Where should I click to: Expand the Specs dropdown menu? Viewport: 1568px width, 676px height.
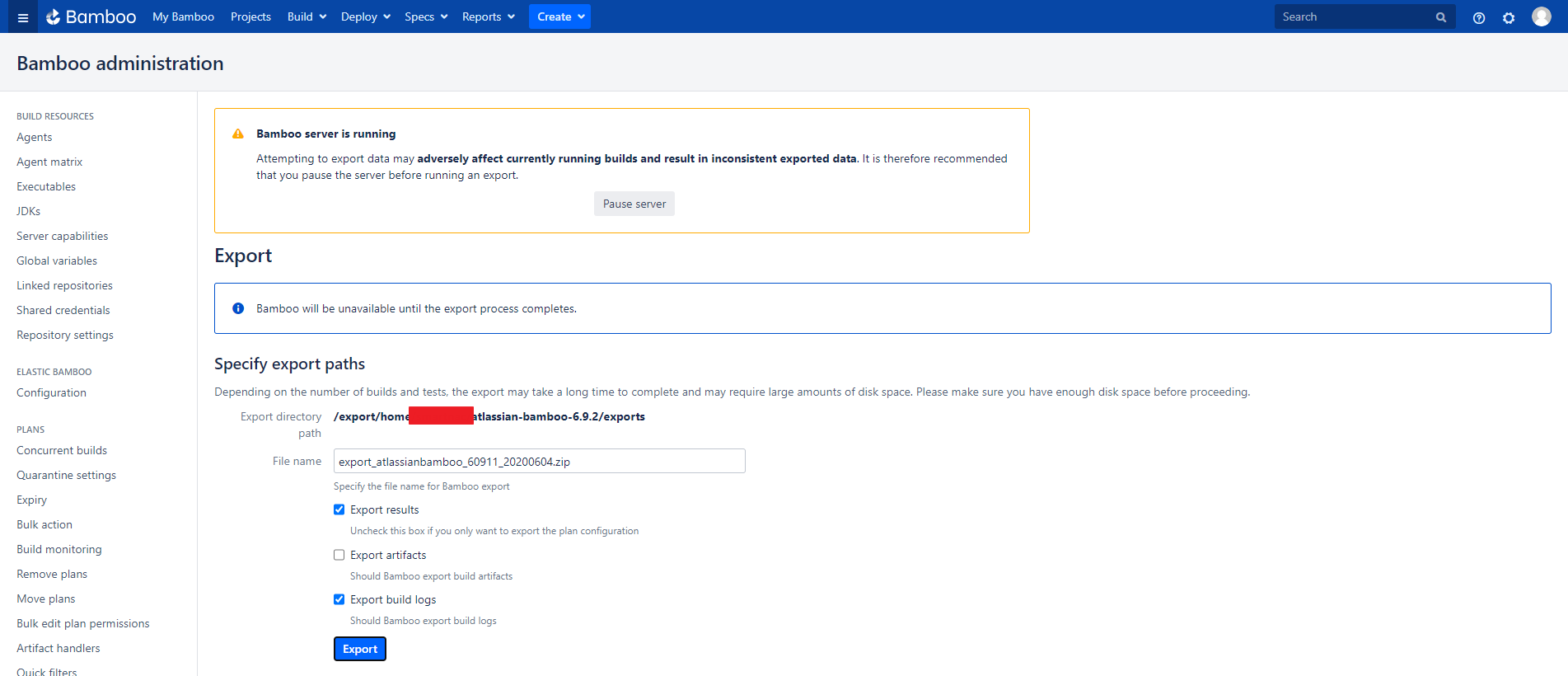pyautogui.click(x=426, y=16)
